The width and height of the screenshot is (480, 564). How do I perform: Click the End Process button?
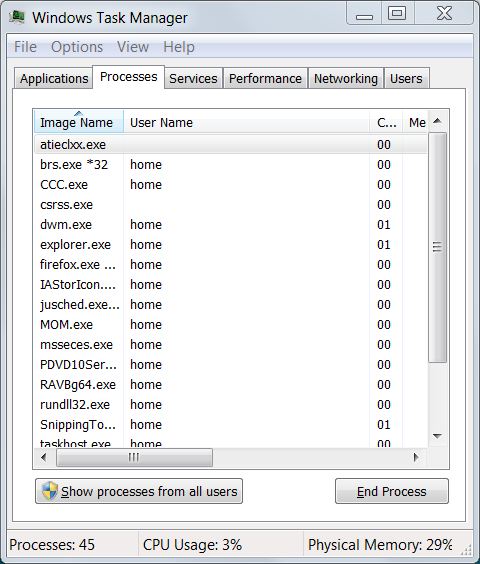(392, 491)
